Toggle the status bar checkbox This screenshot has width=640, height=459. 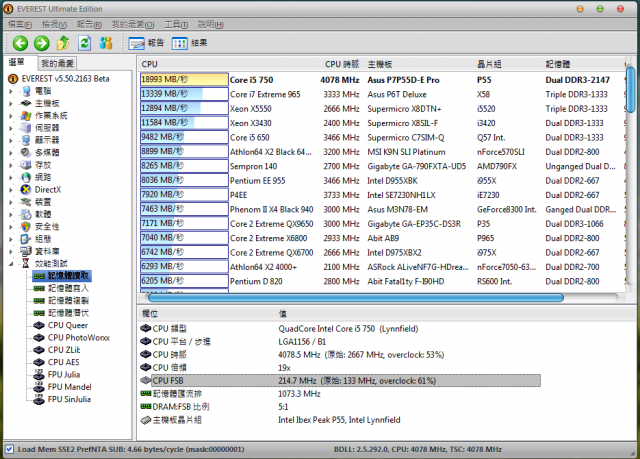[x=10, y=449]
